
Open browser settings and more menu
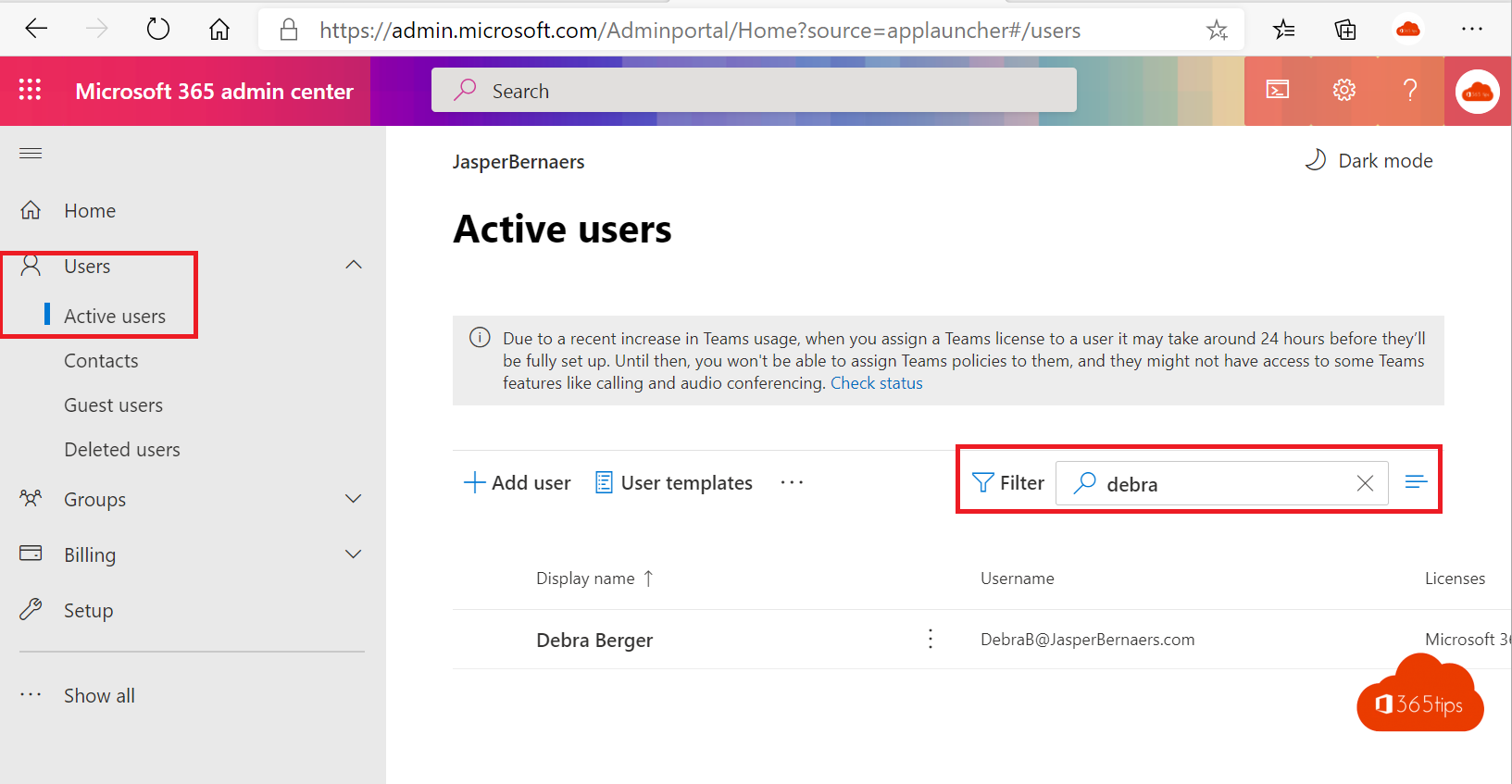pyautogui.click(x=1472, y=30)
